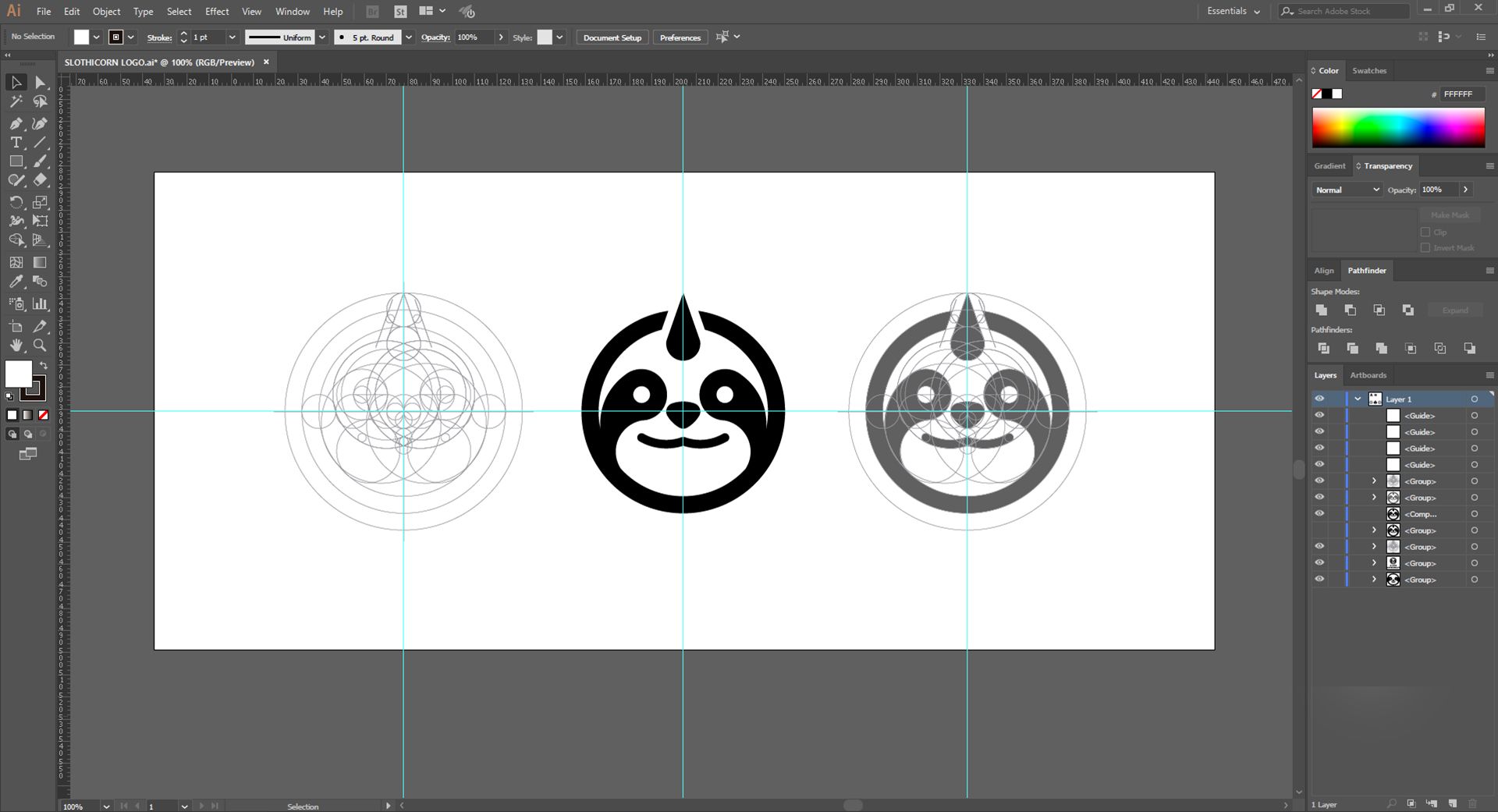Toggle visibility of Layer 1

[x=1319, y=399]
